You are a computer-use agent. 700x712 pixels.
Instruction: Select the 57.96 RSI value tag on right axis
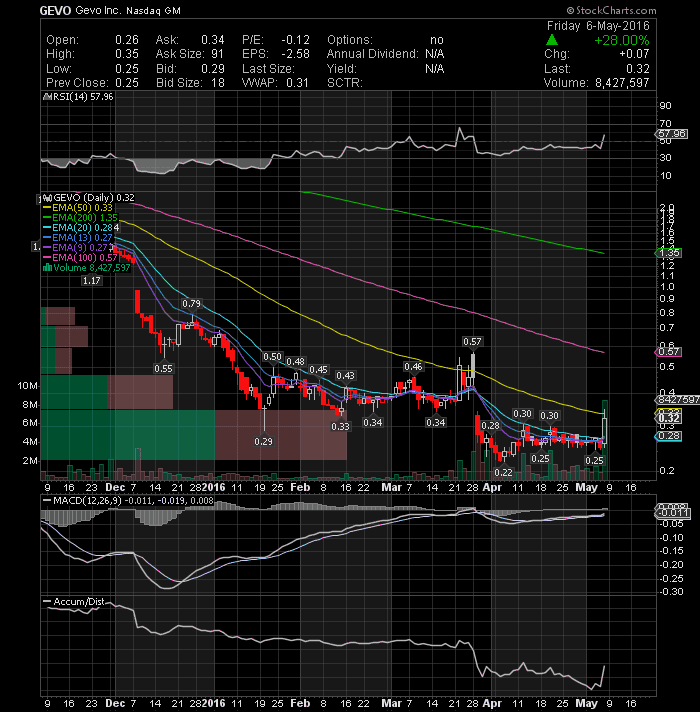(671, 134)
